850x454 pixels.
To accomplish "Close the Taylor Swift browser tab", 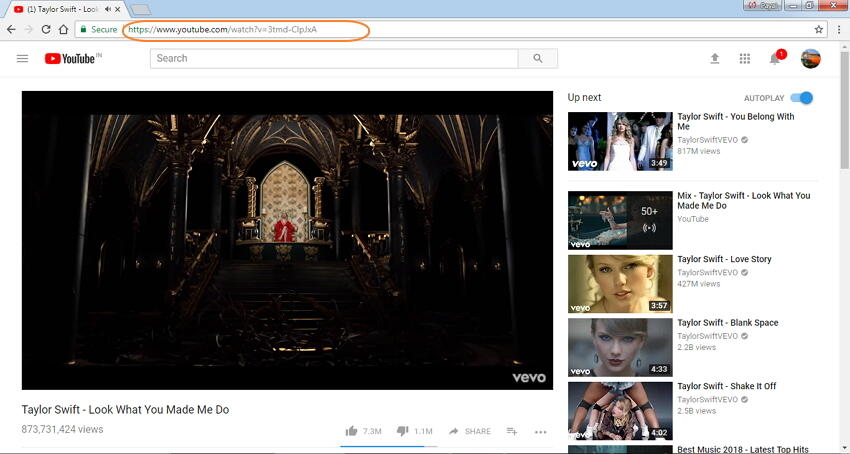I will 118,9.
